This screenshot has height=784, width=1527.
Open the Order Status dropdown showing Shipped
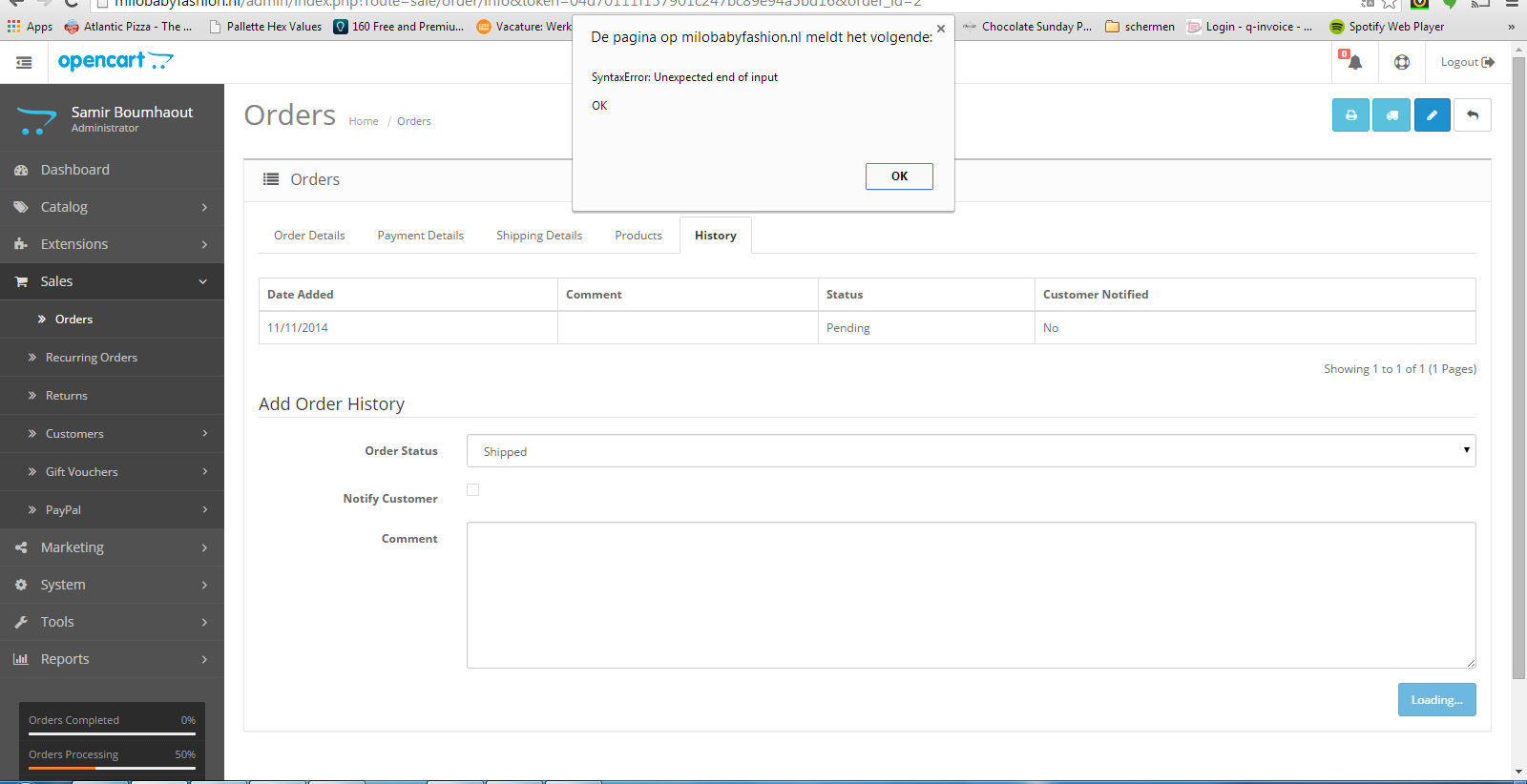[x=971, y=451]
